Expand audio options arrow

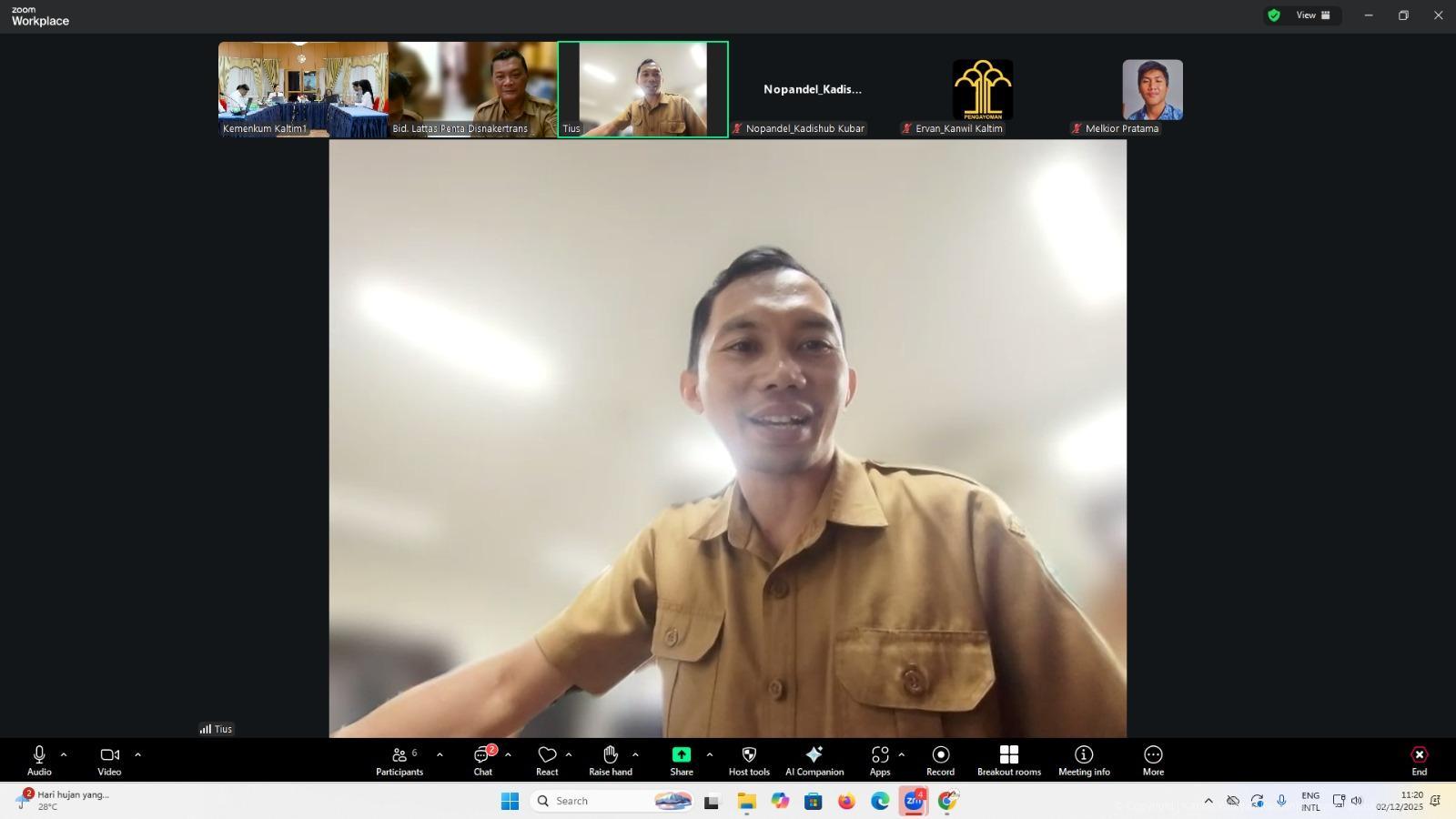(64, 754)
